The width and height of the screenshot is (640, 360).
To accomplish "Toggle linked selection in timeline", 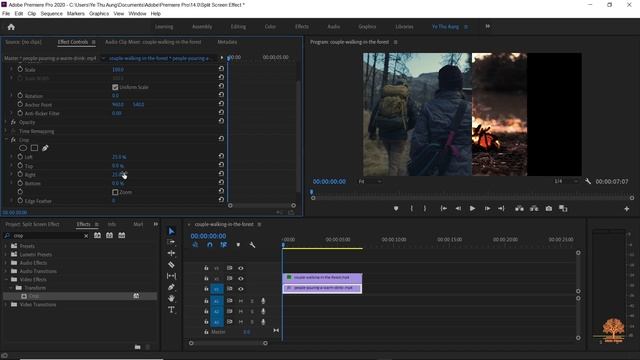I will pyautogui.click(x=224, y=245).
